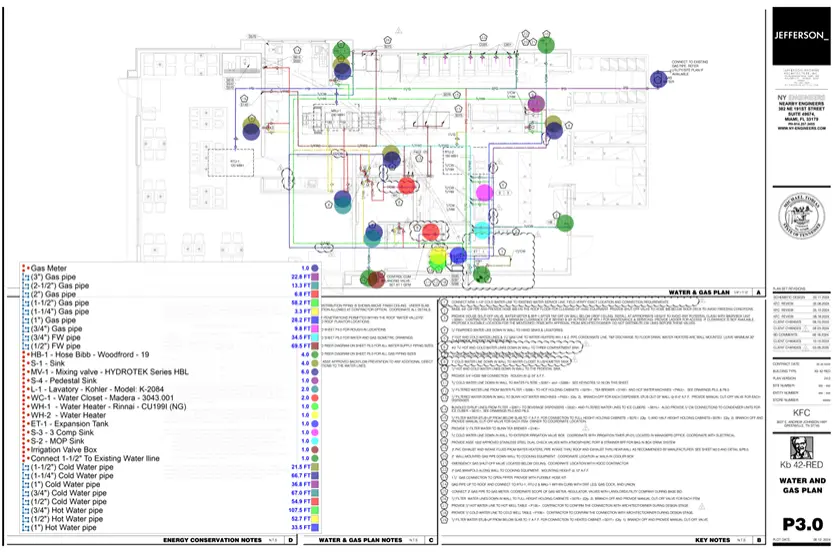
Task: Click the Jefferson logo in the title block
Action: point(801,36)
